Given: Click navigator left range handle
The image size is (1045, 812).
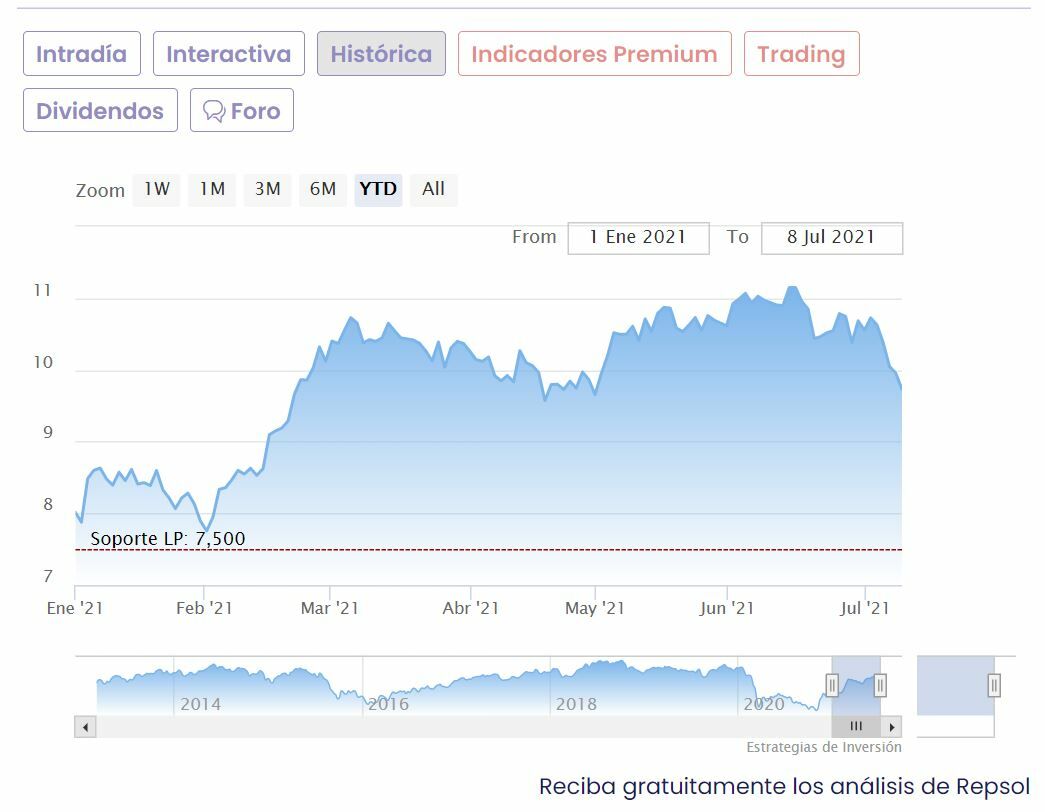Looking at the screenshot, I should click(x=832, y=685).
